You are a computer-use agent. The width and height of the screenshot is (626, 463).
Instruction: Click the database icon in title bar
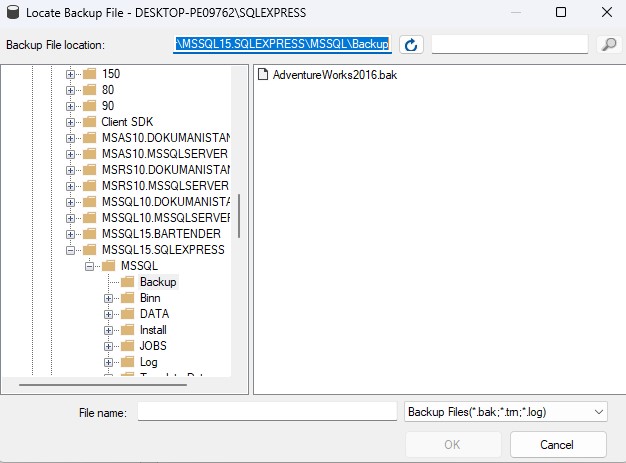click(13, 12)
